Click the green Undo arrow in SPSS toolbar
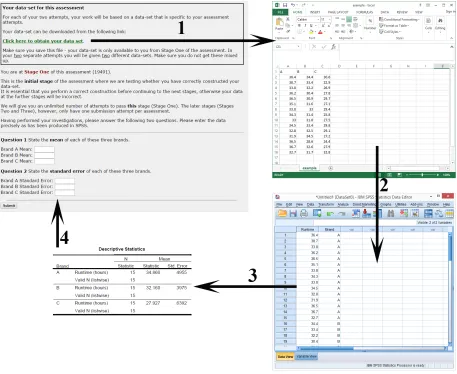Image resolution: width=457 pixels, height=374 pixels. [330, 214]
